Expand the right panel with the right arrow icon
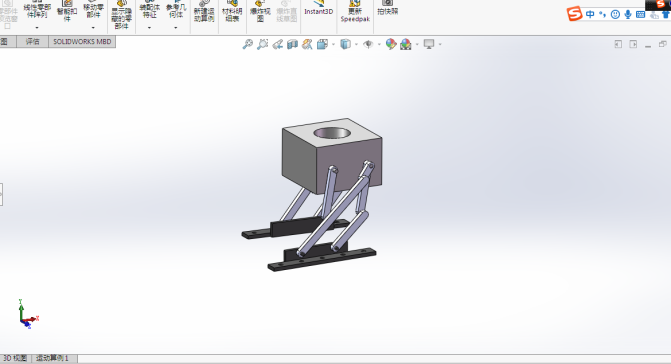The width and height of the screenshot is (671, 364). [633, 44]
